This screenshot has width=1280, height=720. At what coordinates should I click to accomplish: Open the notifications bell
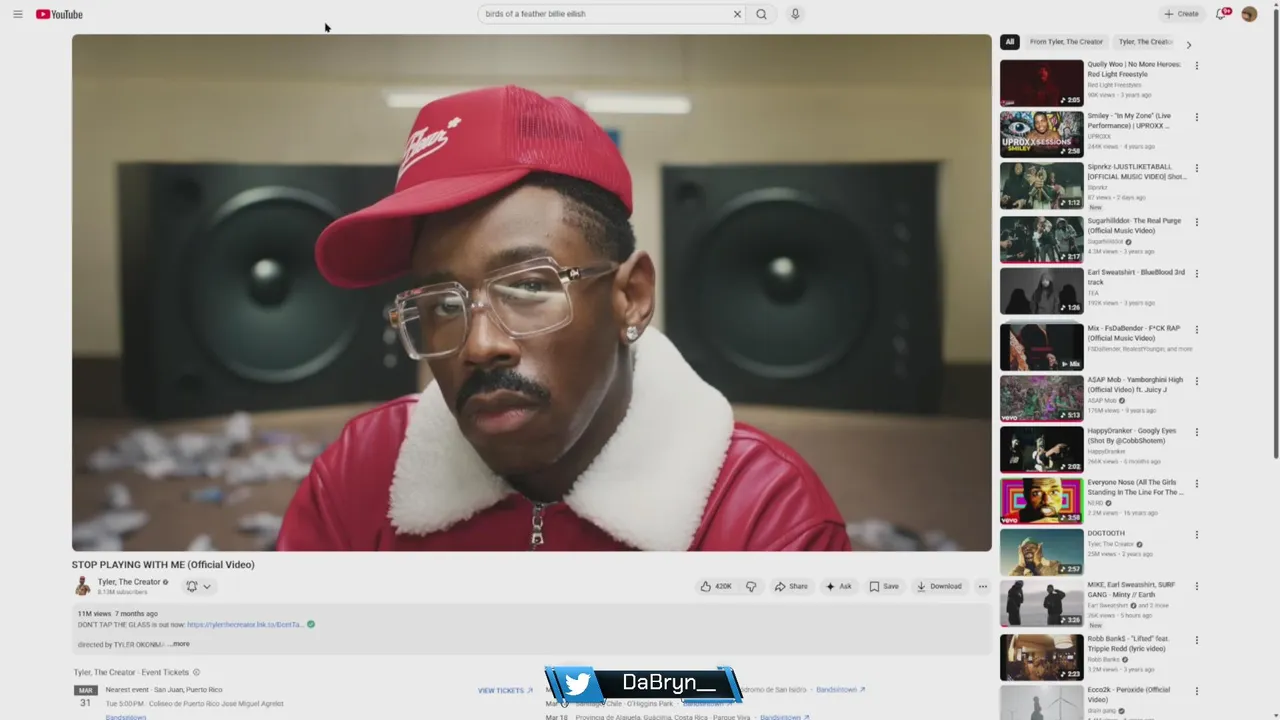pyautogui.click(x=1221, y=14)
